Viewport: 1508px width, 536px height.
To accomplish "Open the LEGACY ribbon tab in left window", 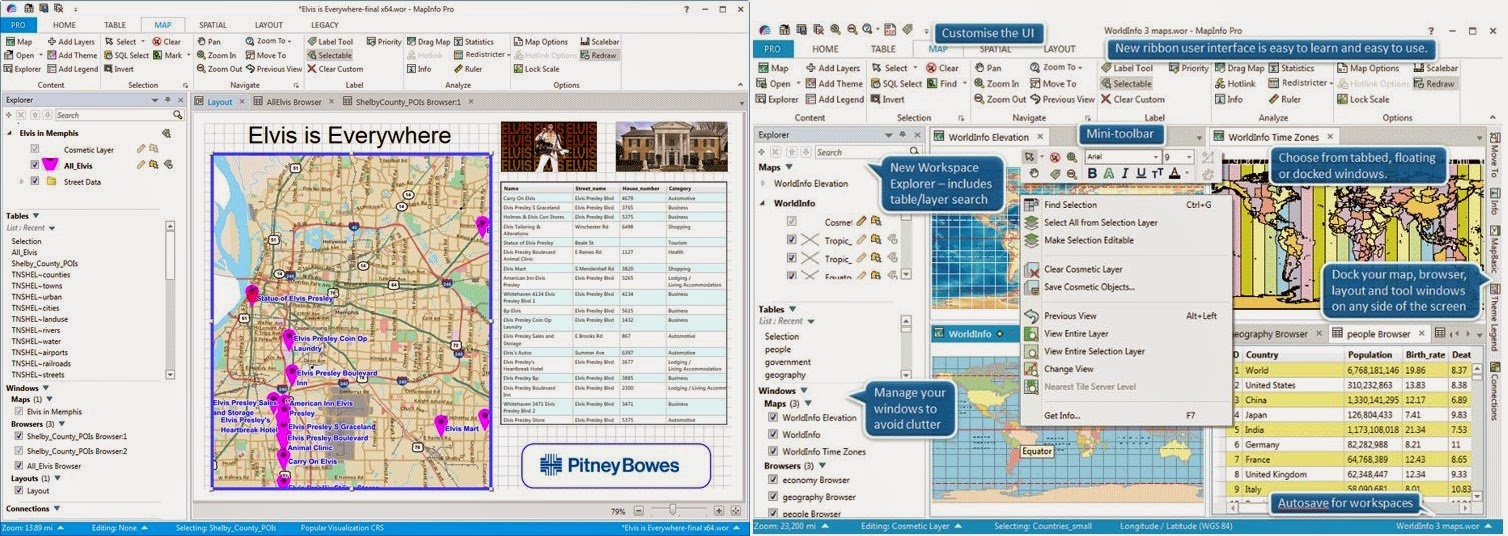I will tap(324, 24).
